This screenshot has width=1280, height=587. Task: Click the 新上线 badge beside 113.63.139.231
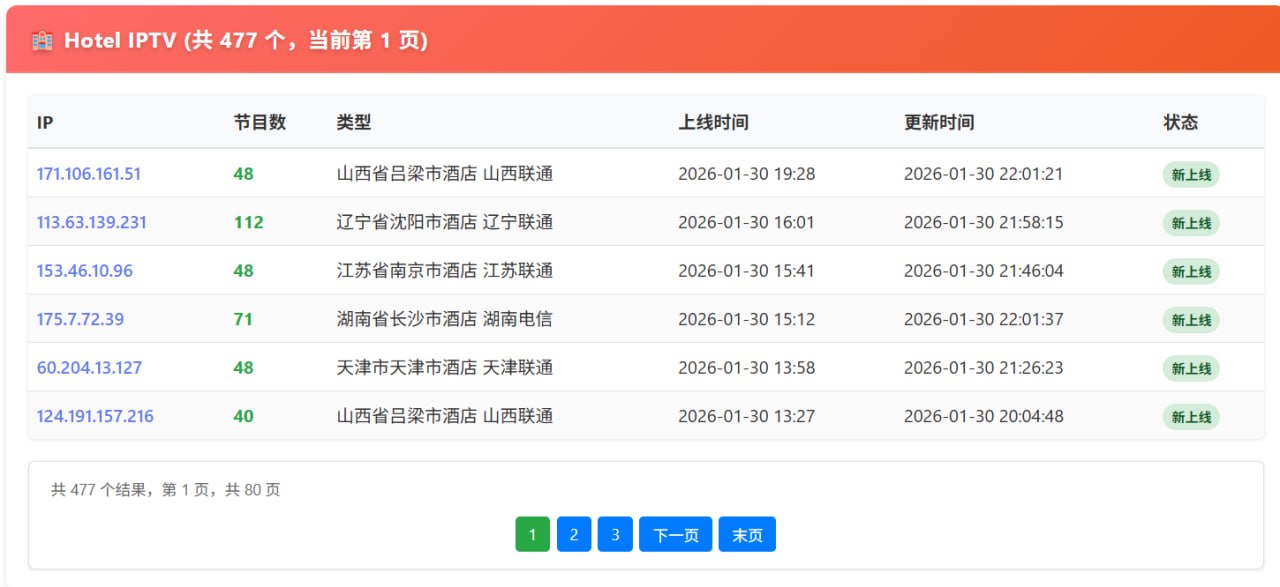point(1190,222)
